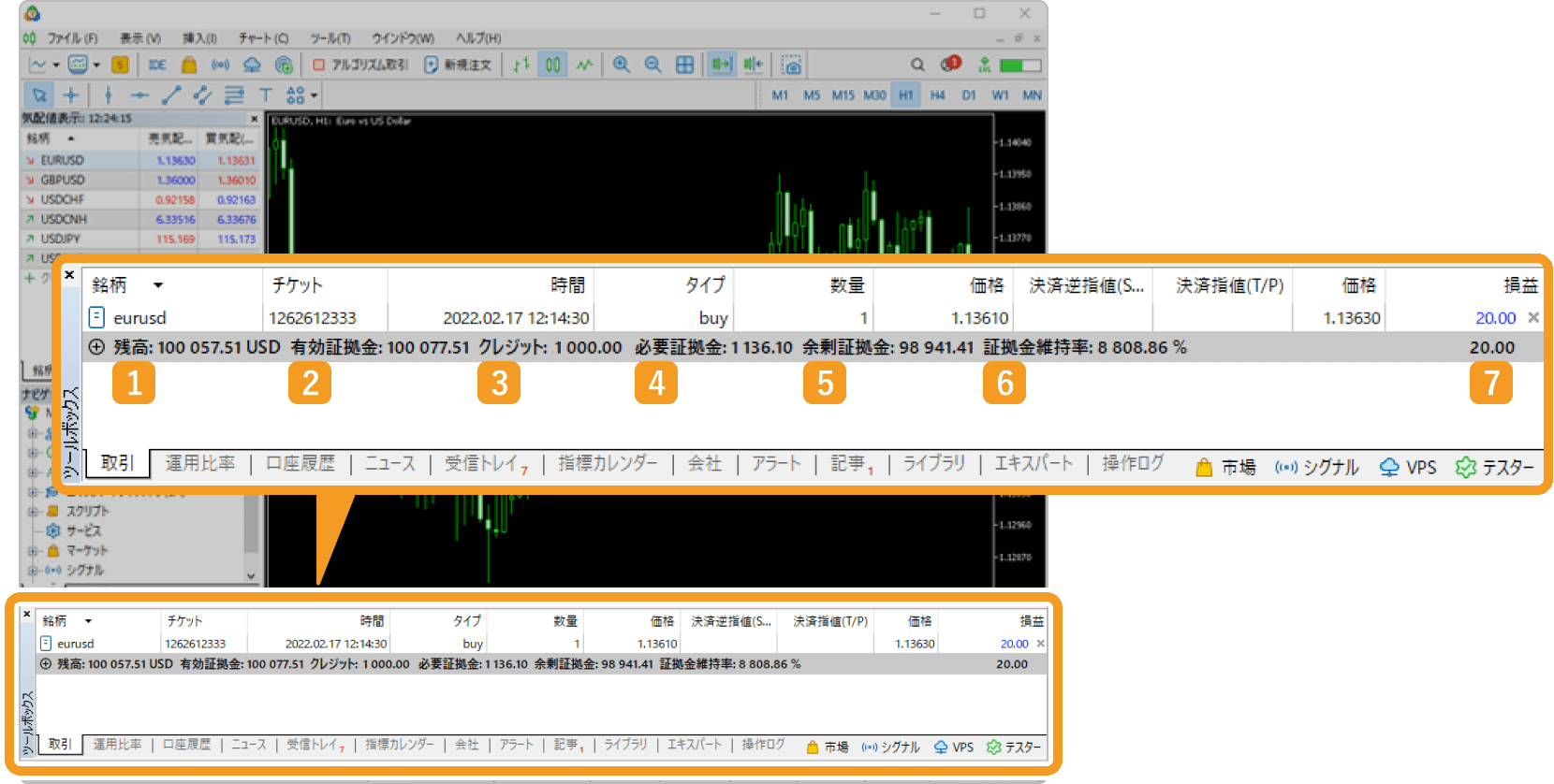Close the Market Watch (気配値表示) panel

click(x=254, y=119)
